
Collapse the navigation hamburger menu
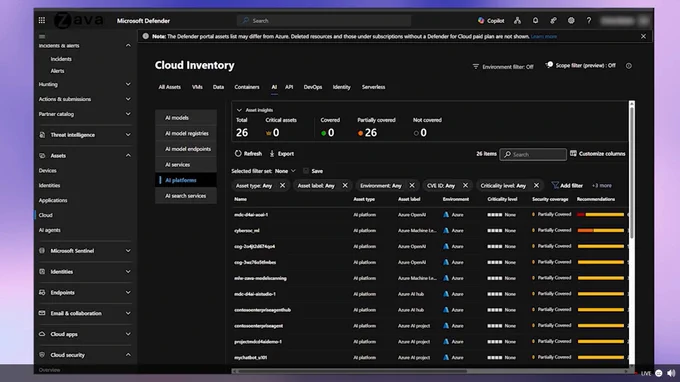42,36
